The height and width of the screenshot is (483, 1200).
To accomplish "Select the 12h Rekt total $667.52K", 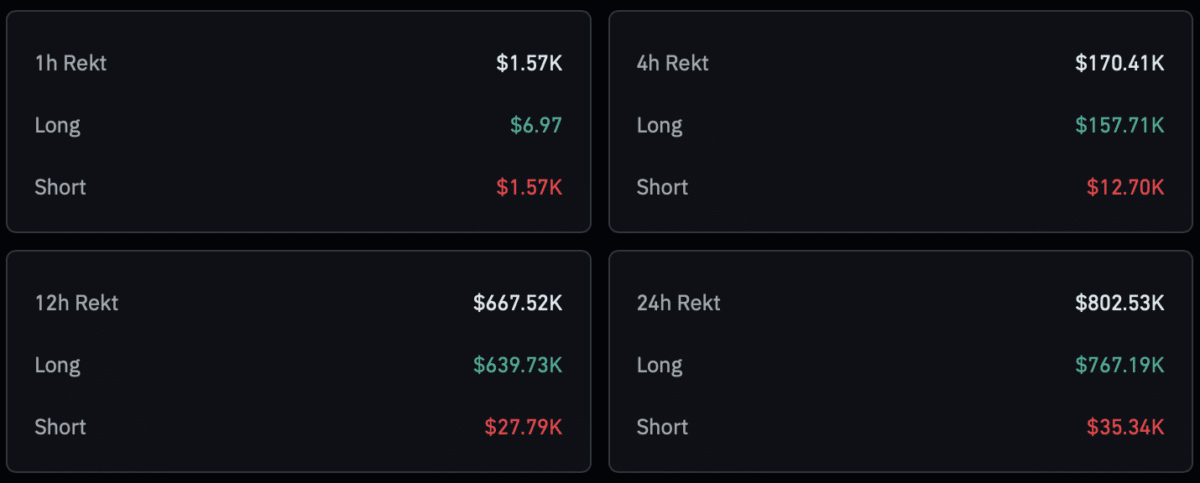I will pos(518,303).
